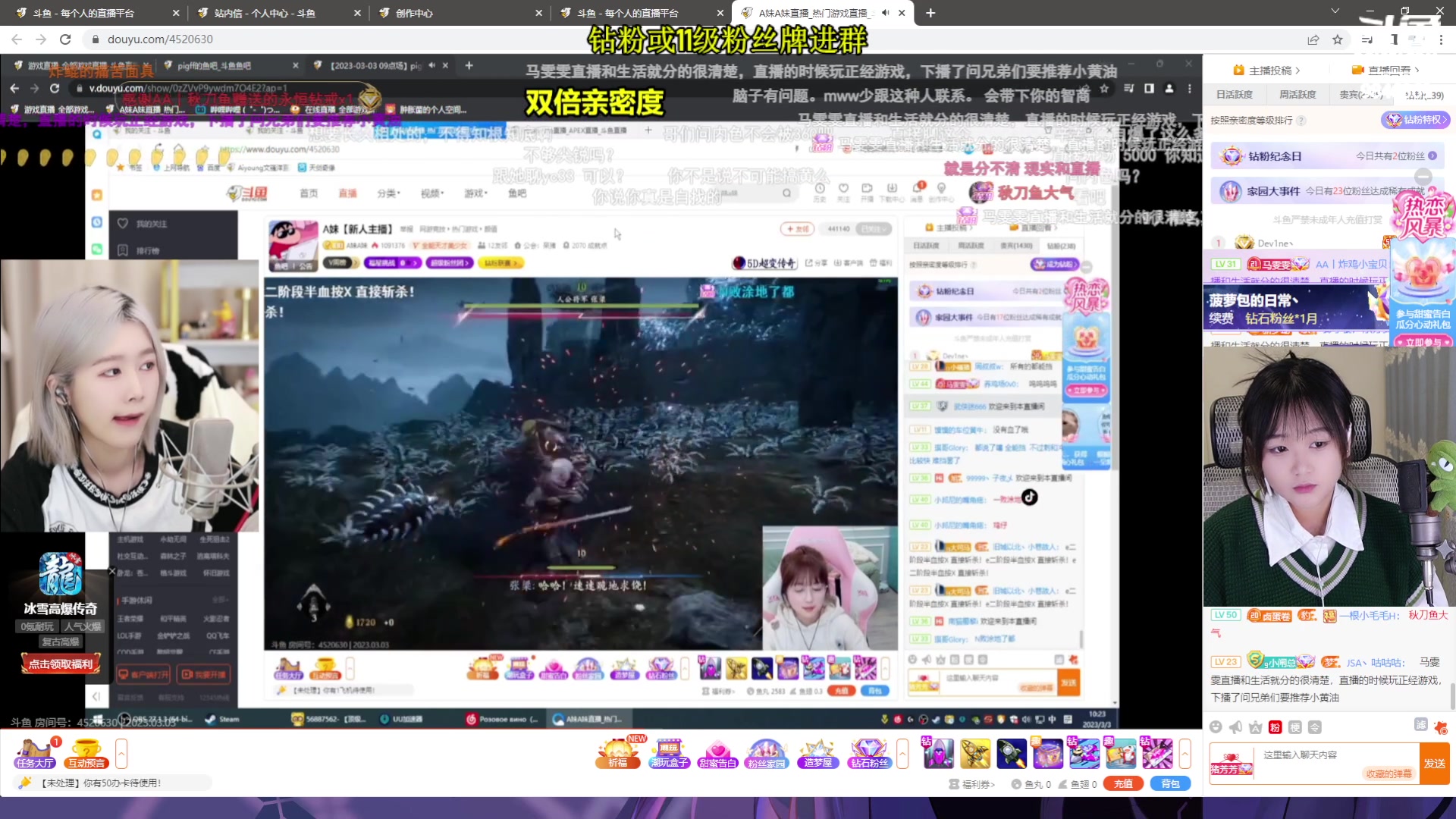The width and height of the screenshot is (1456, 819).
Task: Select the first gift icon in gift bar
Action: click(x=938, y=754)
